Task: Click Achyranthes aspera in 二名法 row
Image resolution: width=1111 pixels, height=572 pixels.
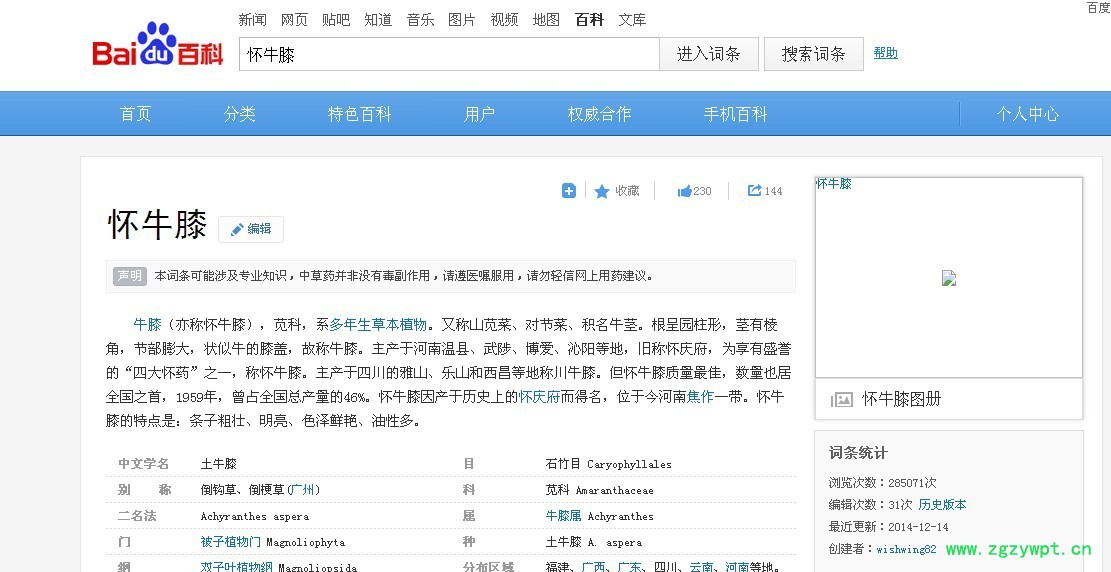Action: (254, 516)
